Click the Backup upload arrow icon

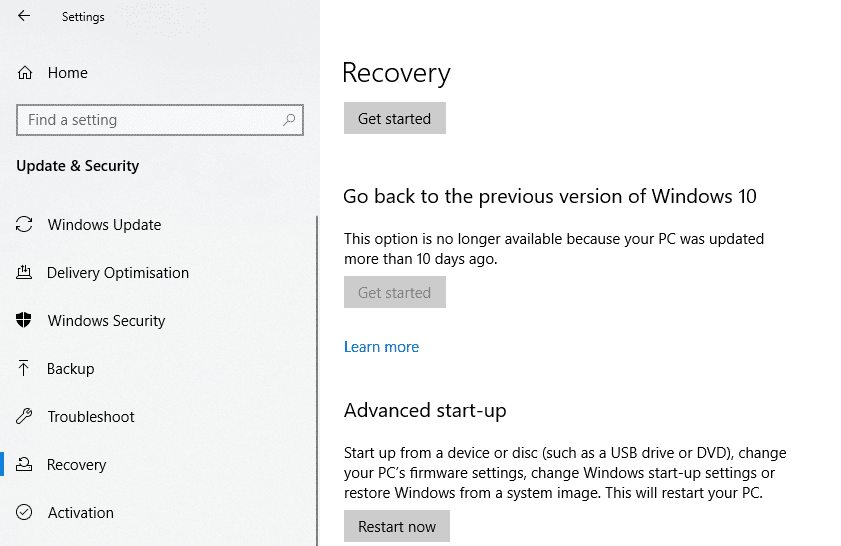point(24,369)
